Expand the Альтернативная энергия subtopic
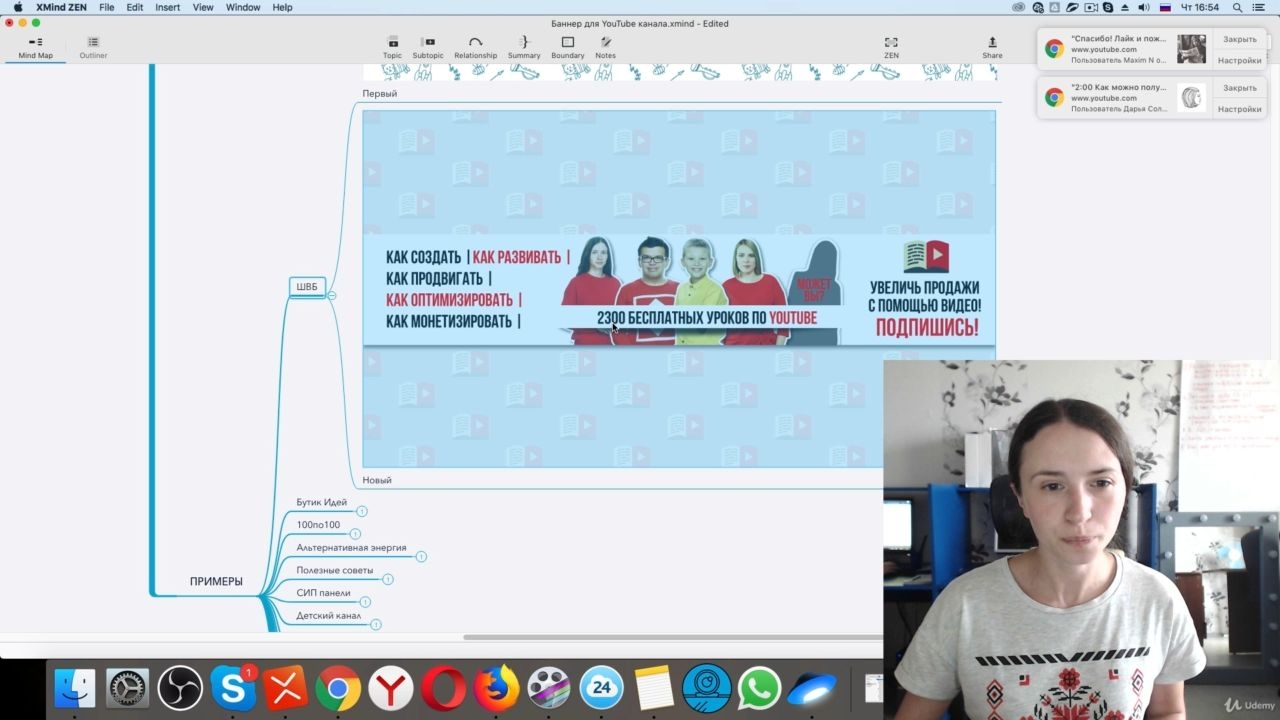1280x720 pixels. click(x=421, y=556)
